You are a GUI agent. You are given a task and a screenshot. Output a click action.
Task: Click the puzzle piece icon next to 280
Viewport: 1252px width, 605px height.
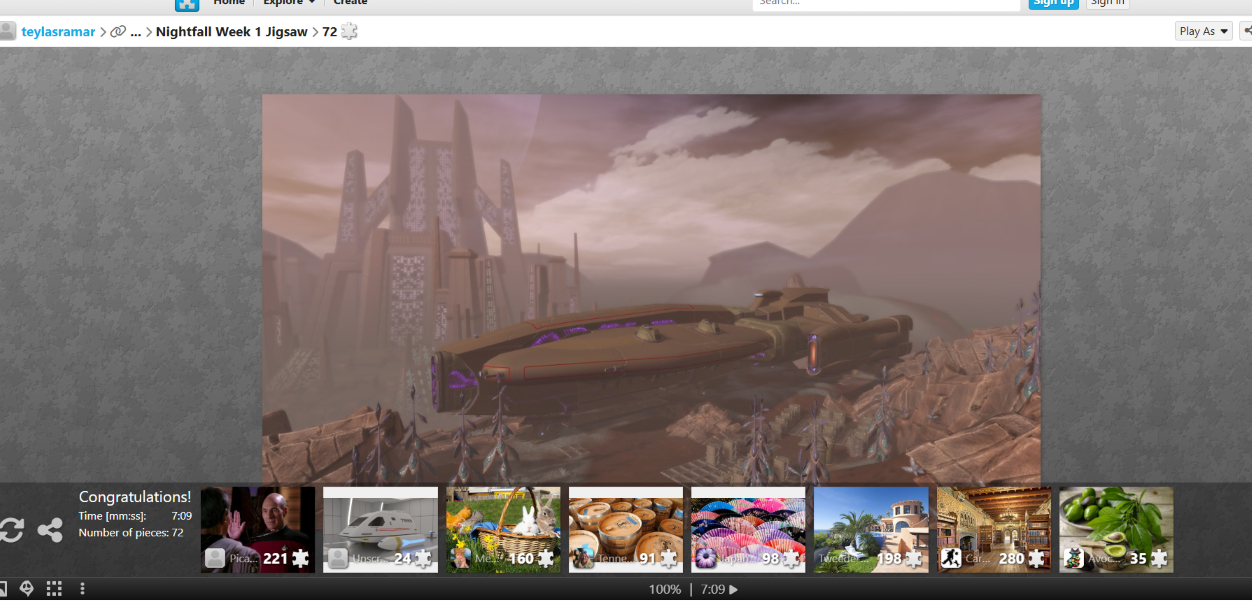pyautogui.click(x=1037, y=559)
